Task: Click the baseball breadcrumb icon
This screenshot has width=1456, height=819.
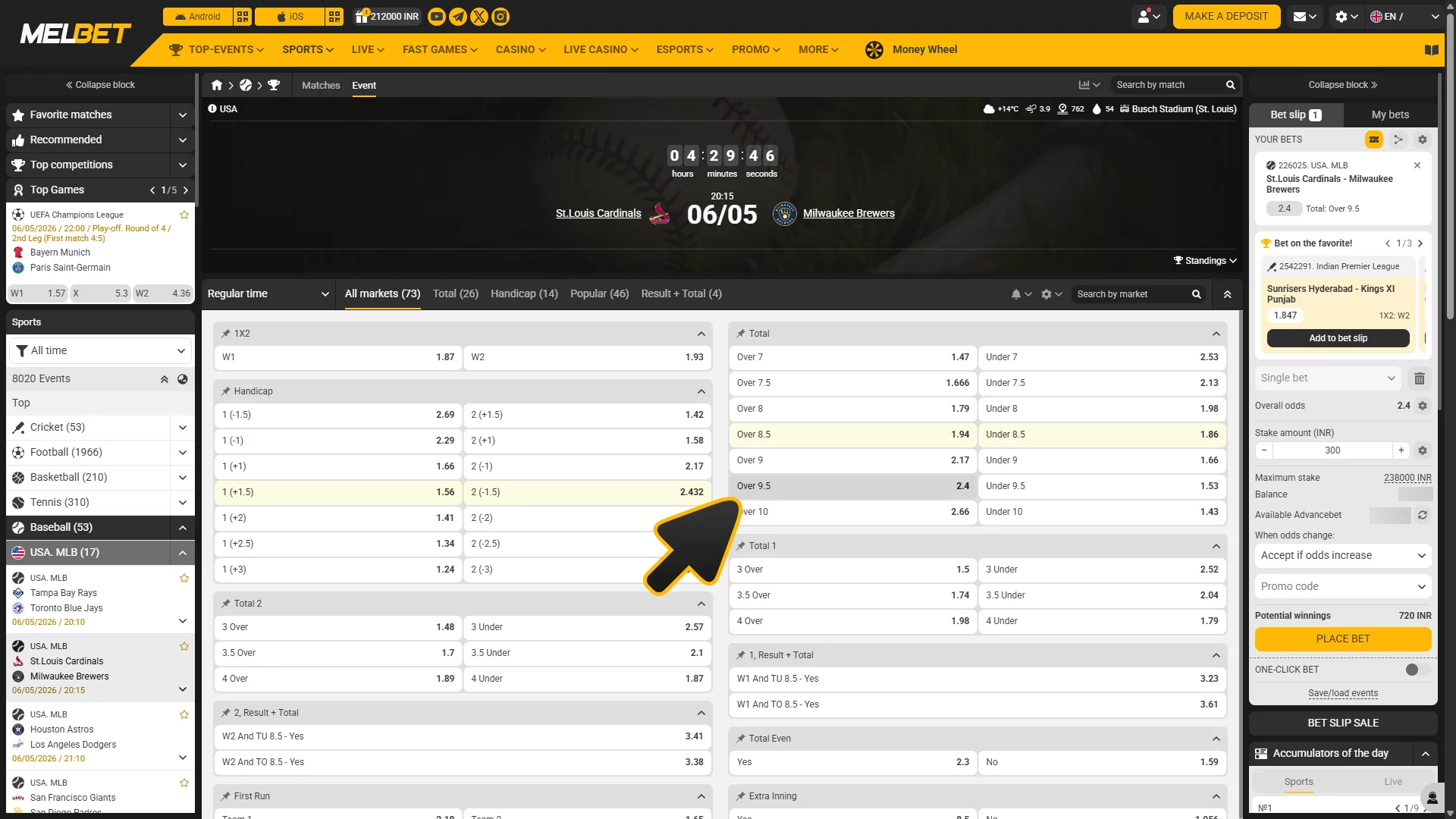Action: click(x=246, y=85)
